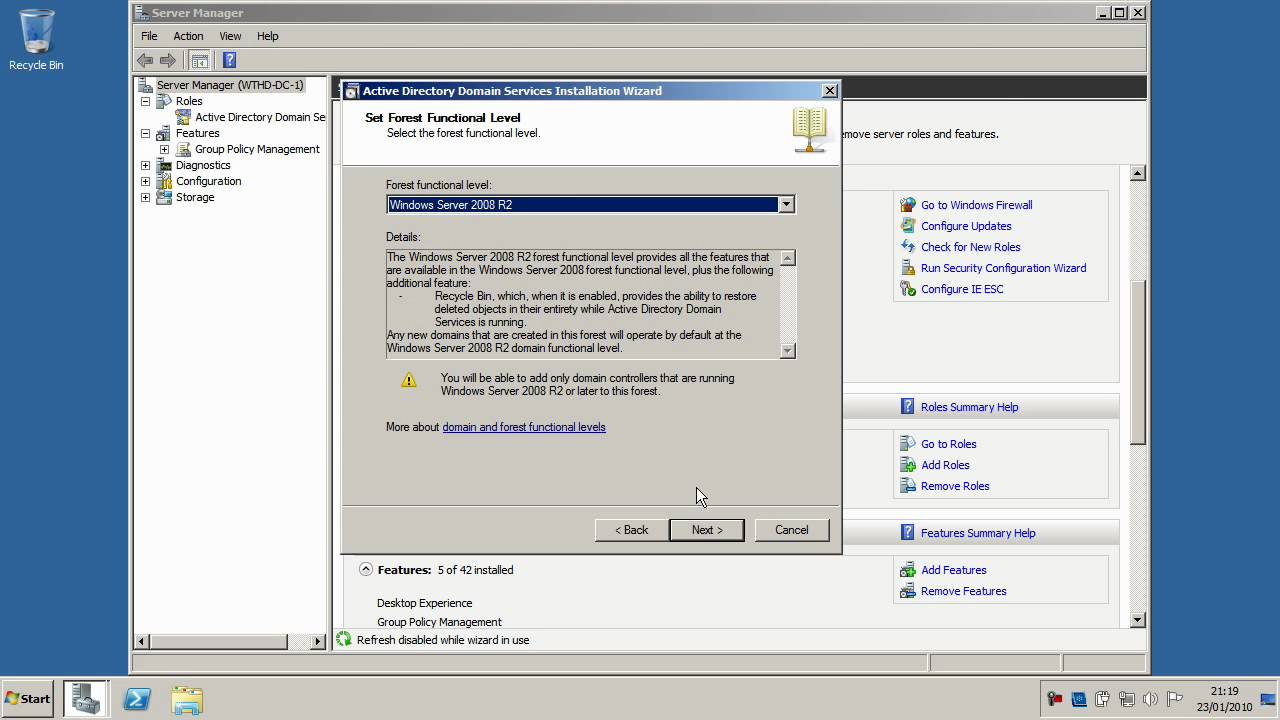Click the Server Manager taskbar button
The width and height of the screenshot is (1280, 720).
tap(86, 699)
